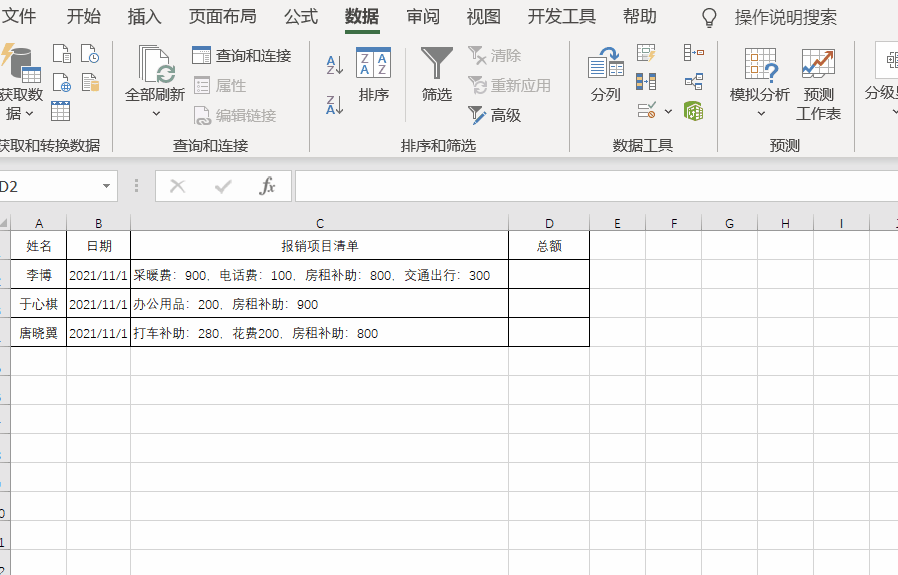Click the 清除 clear filter button
Screen dimensions: 898x575
494,56
